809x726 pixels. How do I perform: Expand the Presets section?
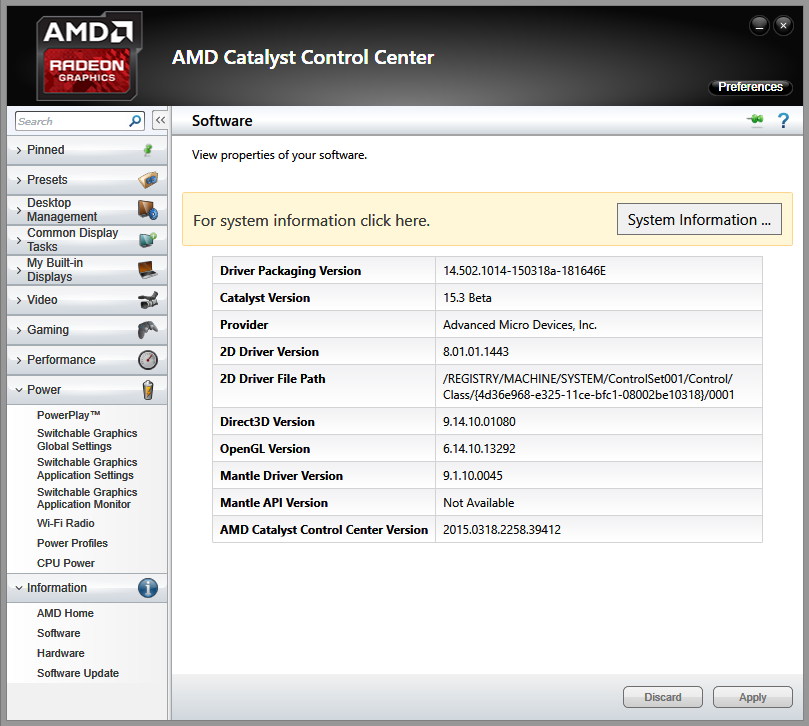tap(87, 180)
